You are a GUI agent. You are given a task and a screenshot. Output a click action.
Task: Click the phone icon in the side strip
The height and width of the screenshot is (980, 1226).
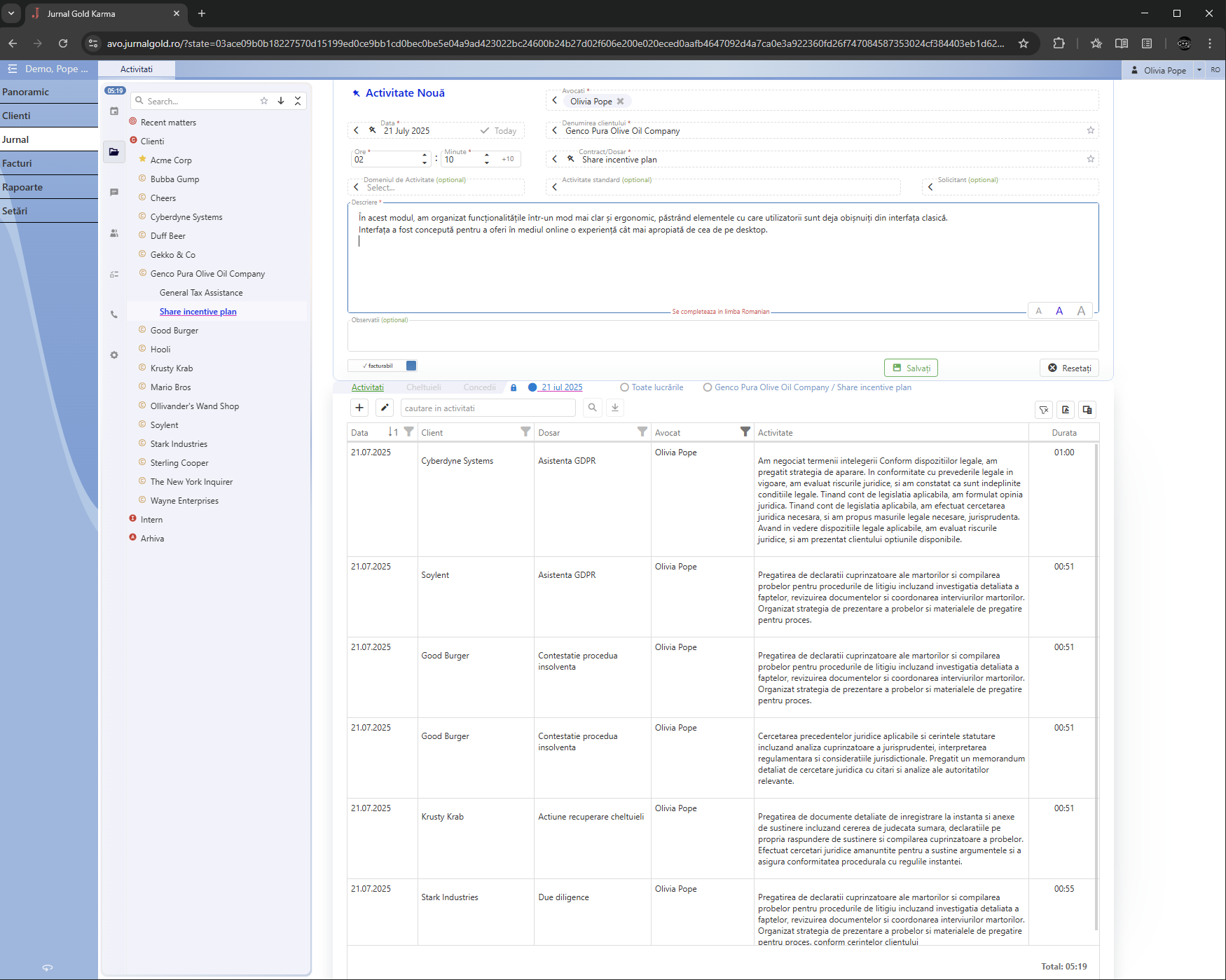(x=114, y=315)
